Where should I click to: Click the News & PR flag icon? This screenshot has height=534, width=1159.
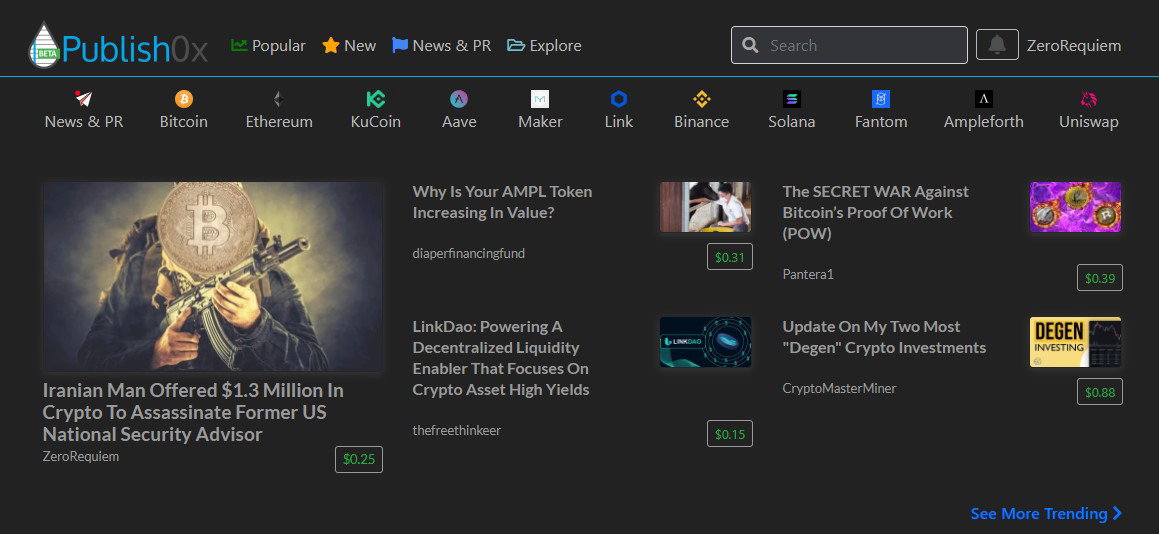pos(400,46)
